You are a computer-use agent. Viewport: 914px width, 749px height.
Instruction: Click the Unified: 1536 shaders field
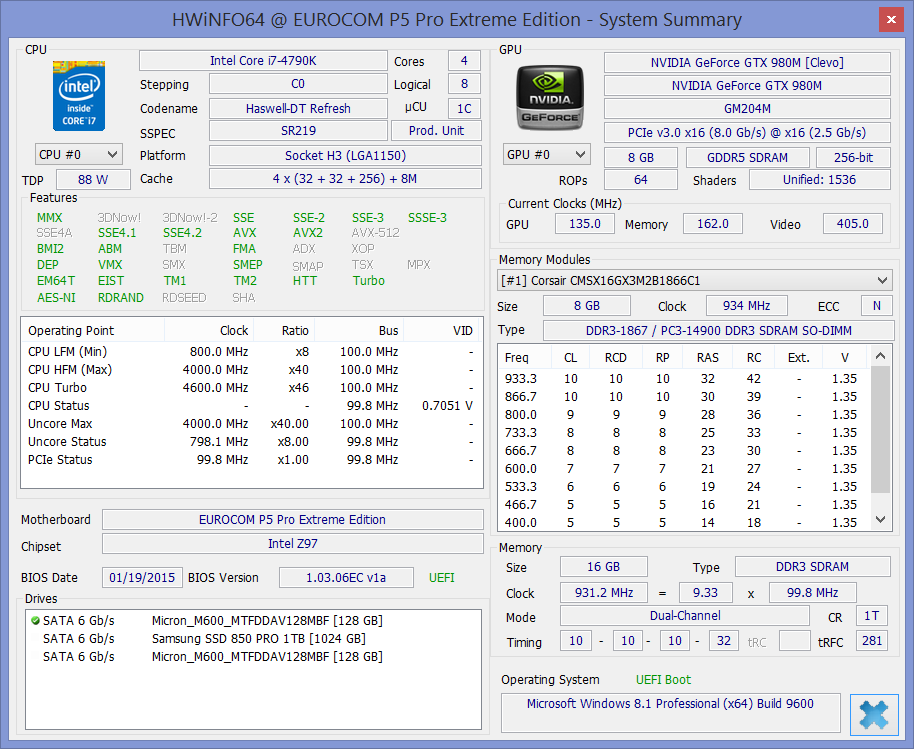pyautogui.click(x=820, y=180)
